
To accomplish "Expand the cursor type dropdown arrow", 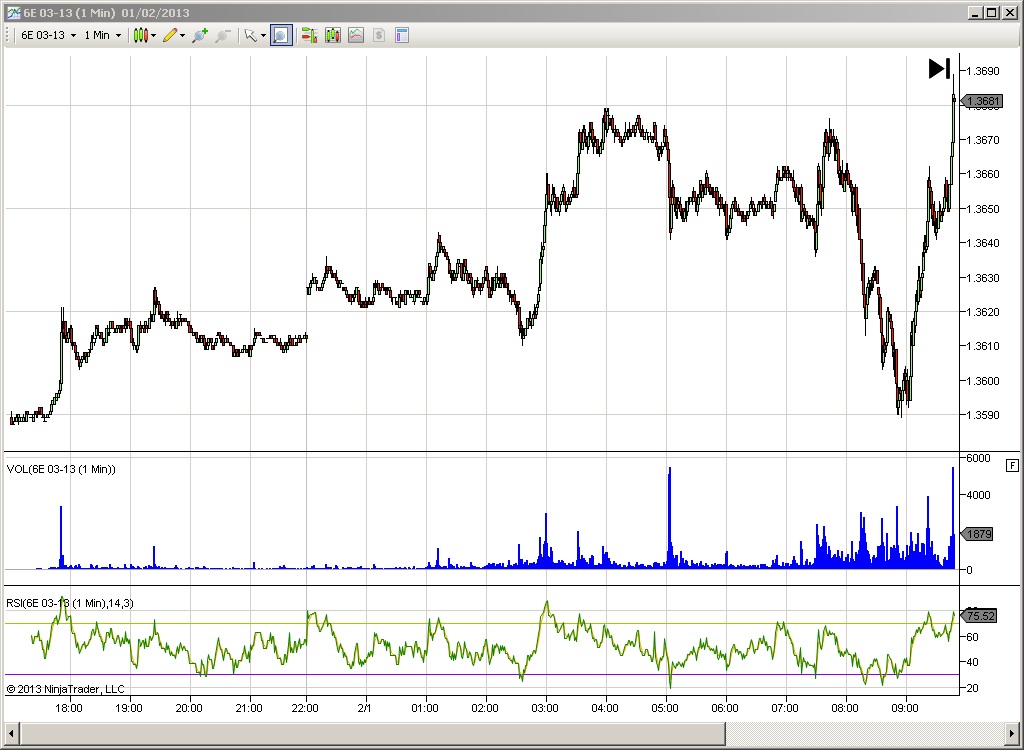I will [x=263, y=35].
